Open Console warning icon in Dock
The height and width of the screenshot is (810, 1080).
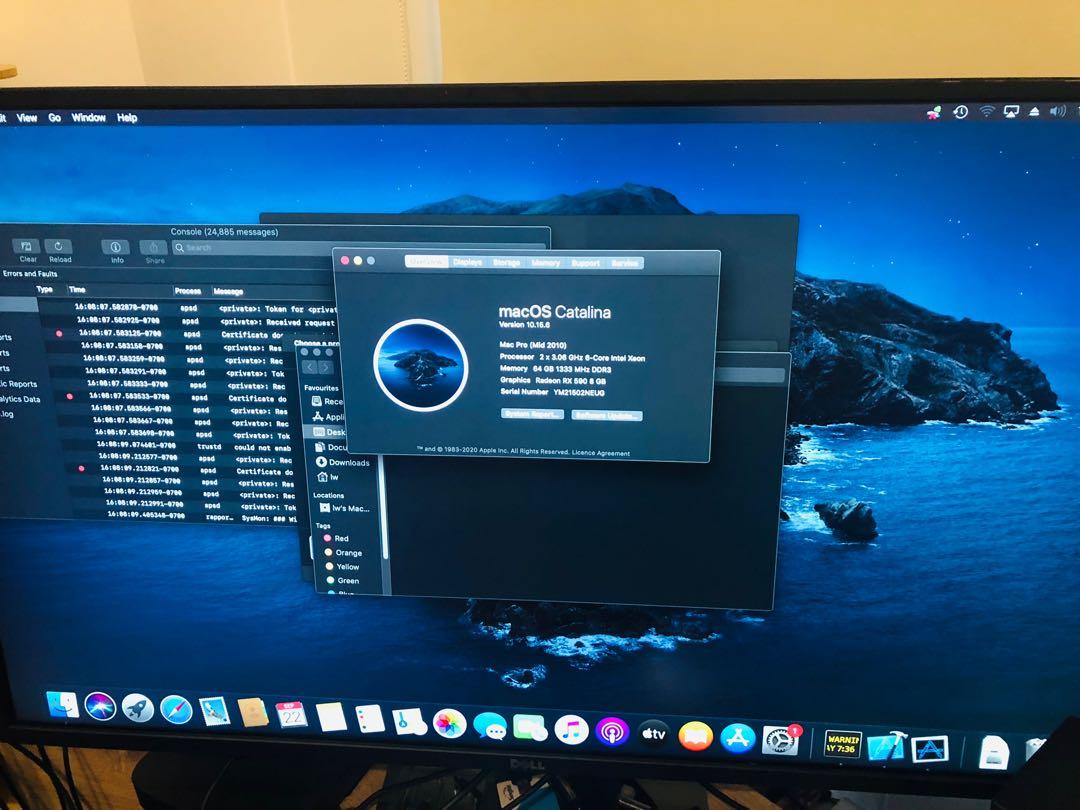point(842,744)
